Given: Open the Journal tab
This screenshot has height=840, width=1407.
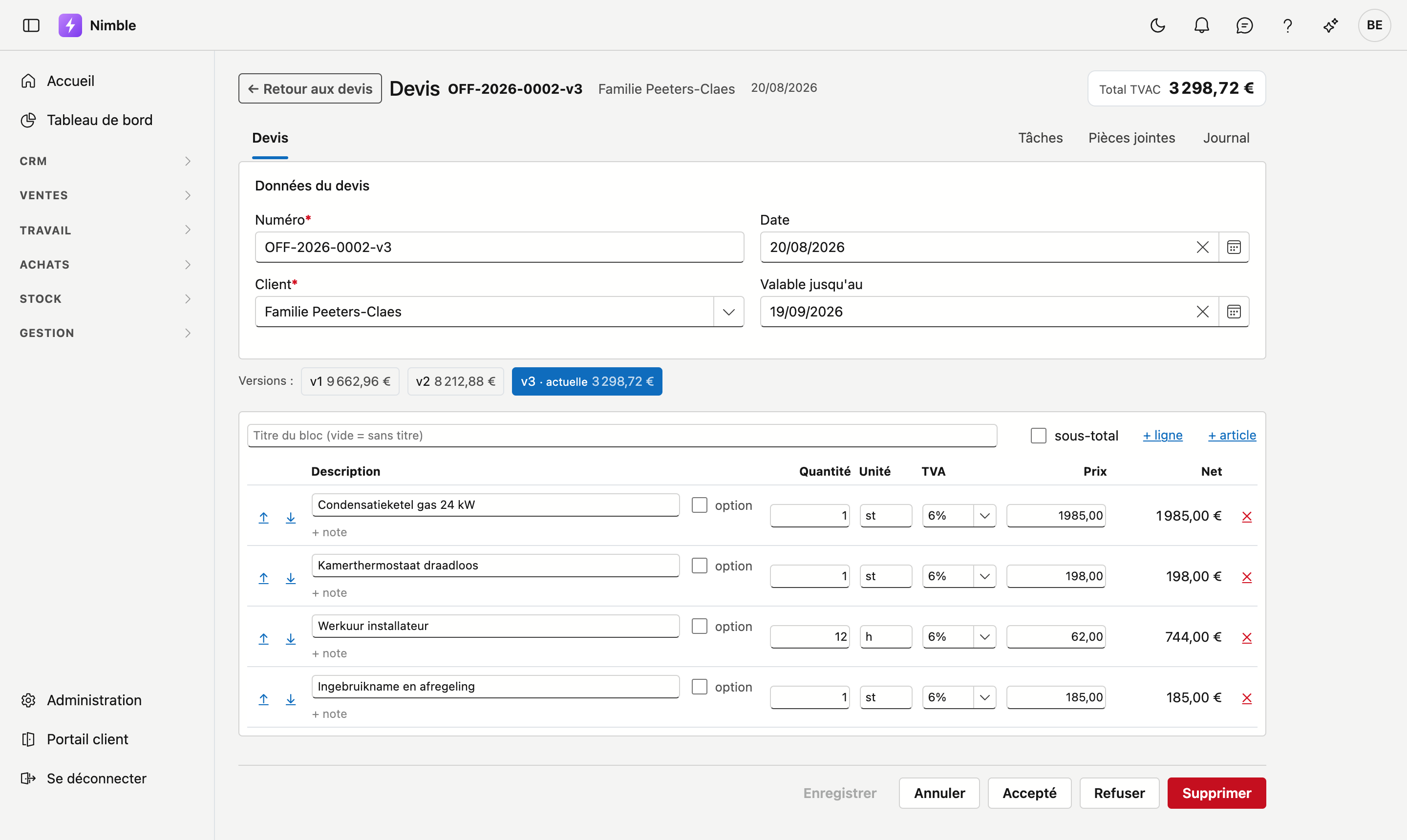Looking at the screenshot, I should coord(1226,138).
